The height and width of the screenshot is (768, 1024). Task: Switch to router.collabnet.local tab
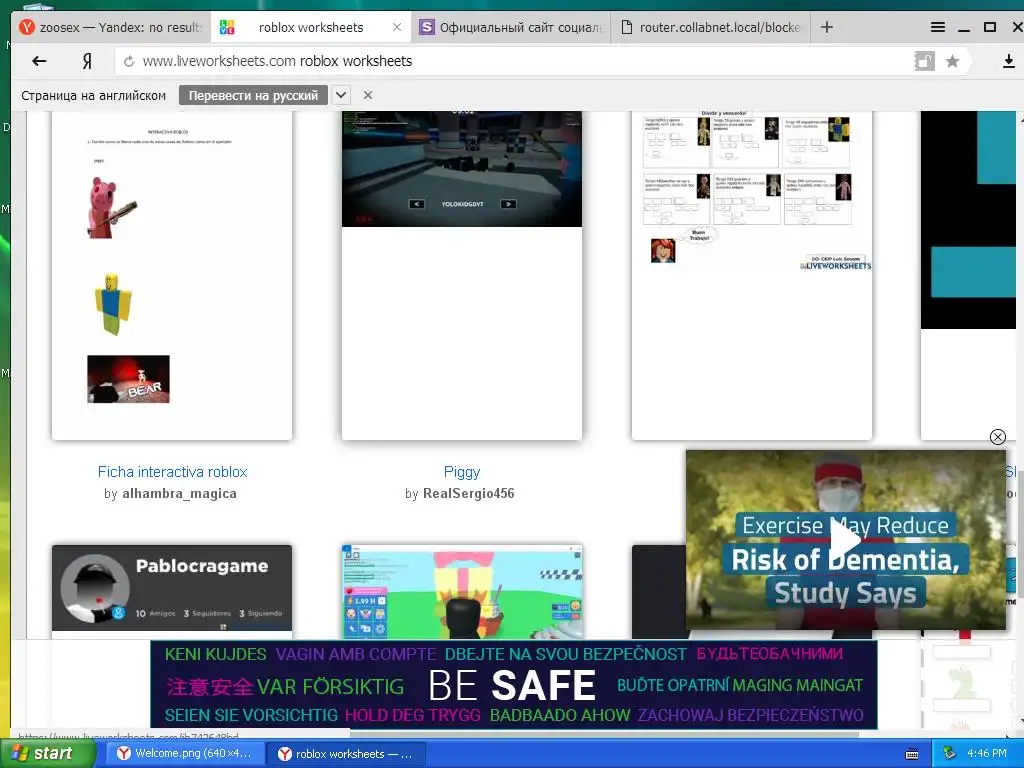(x=711, y=27)
